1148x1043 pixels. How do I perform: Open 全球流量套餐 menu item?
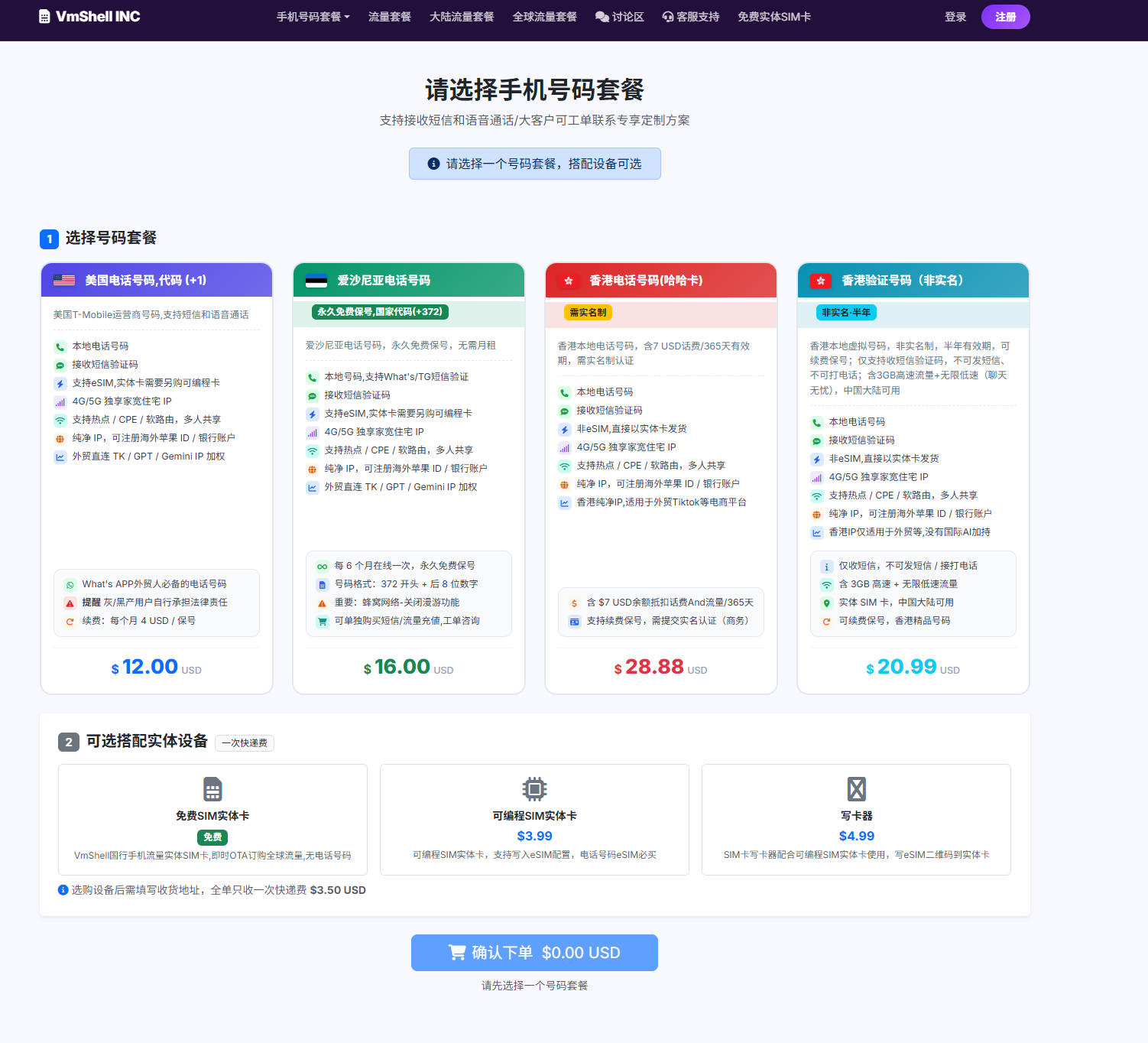544,17
